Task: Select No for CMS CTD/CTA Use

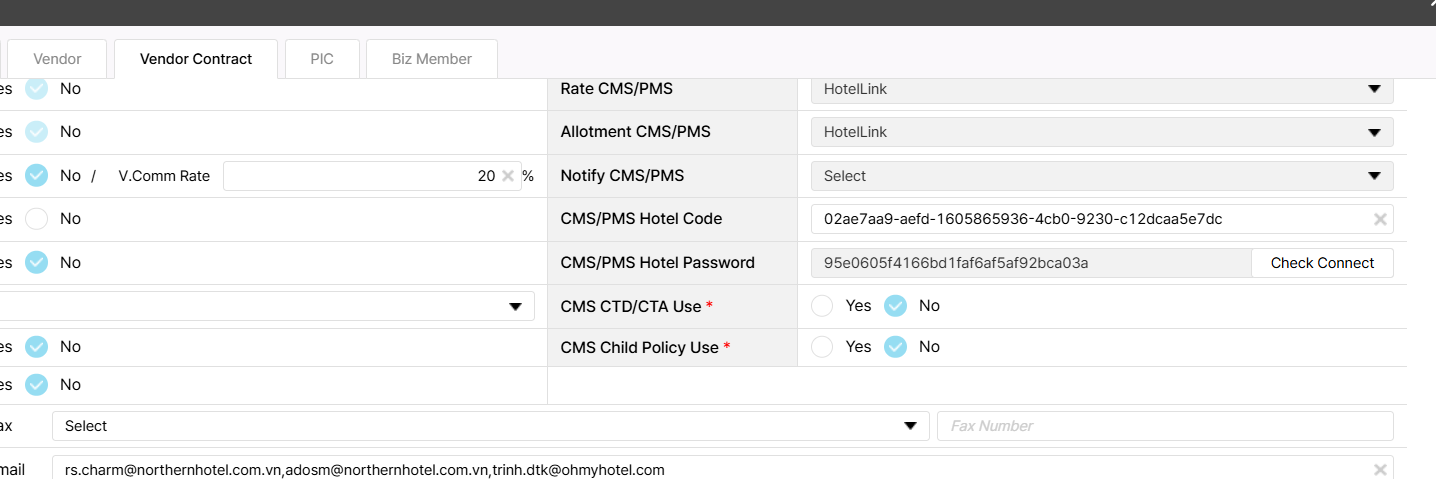Action: click(896, 306)
